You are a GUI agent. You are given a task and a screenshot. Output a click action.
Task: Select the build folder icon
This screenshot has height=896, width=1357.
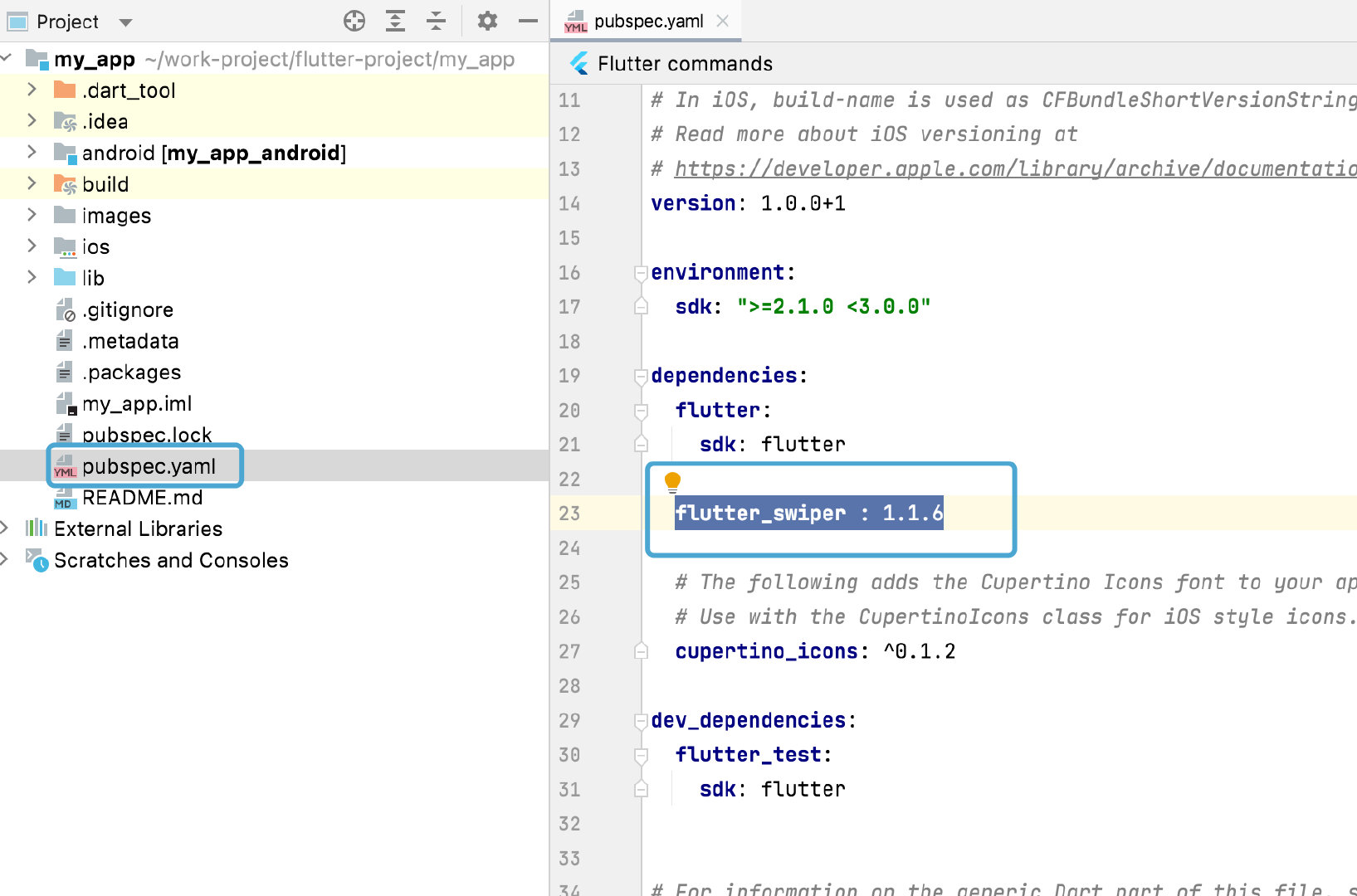65,184
